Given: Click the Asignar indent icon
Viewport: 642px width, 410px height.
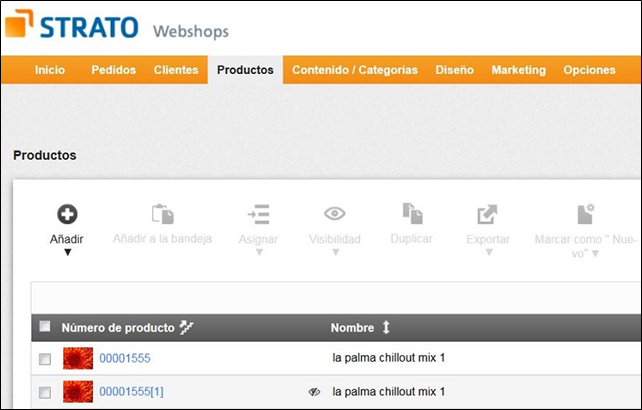Looking at the screenshot, I should 258,214.
